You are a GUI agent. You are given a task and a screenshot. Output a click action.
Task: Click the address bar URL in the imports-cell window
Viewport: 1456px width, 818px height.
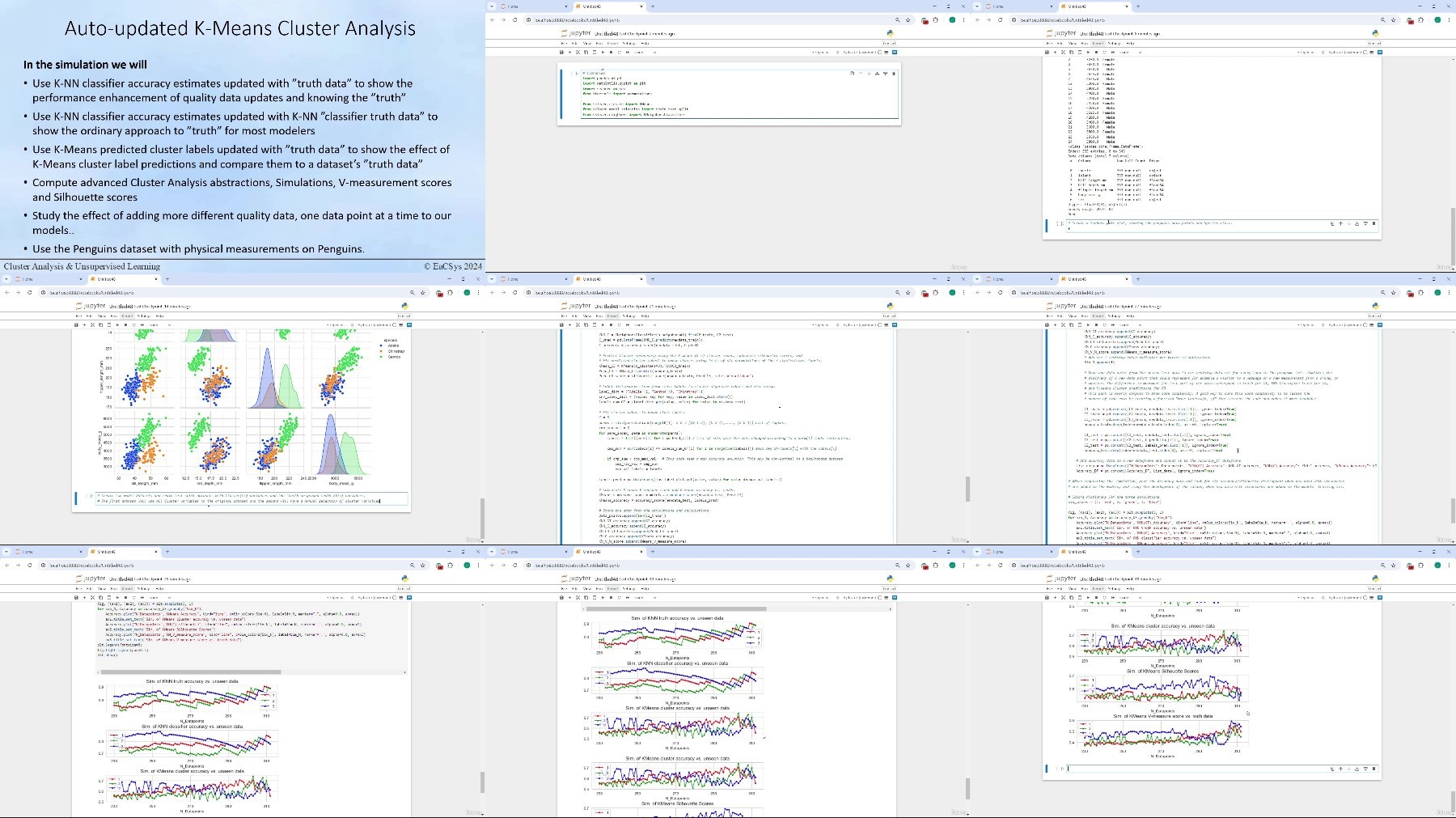coord(576,19)
